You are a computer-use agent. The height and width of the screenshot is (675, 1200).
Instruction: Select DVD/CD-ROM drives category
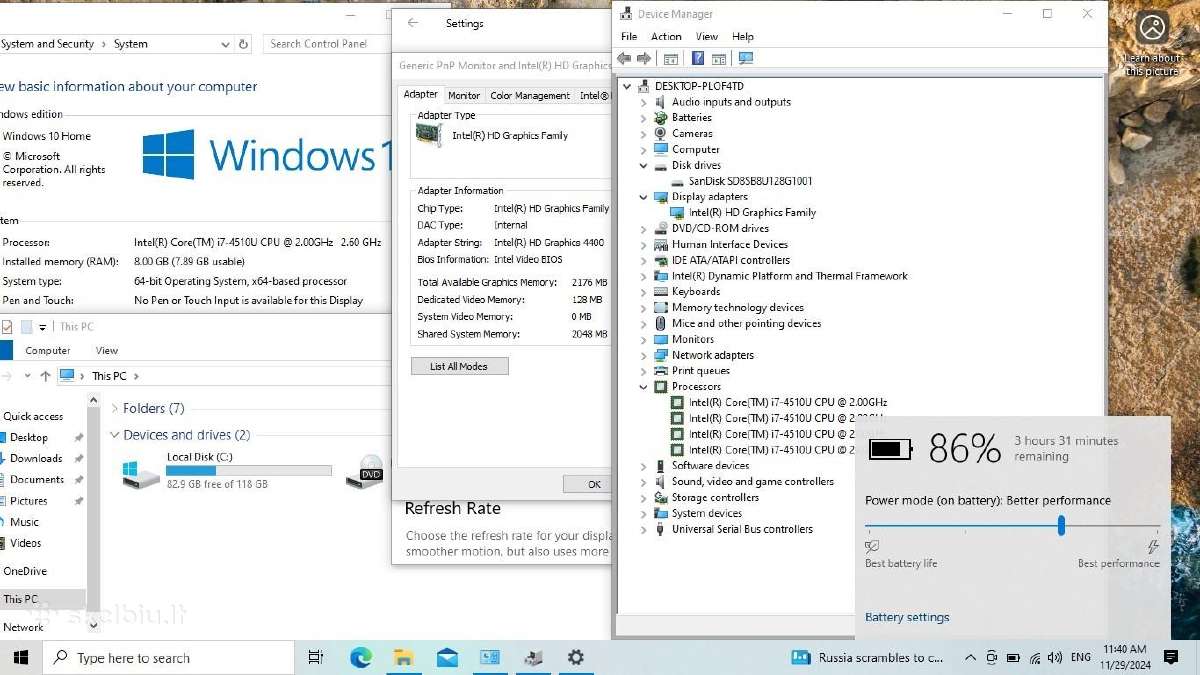(720, 228)
